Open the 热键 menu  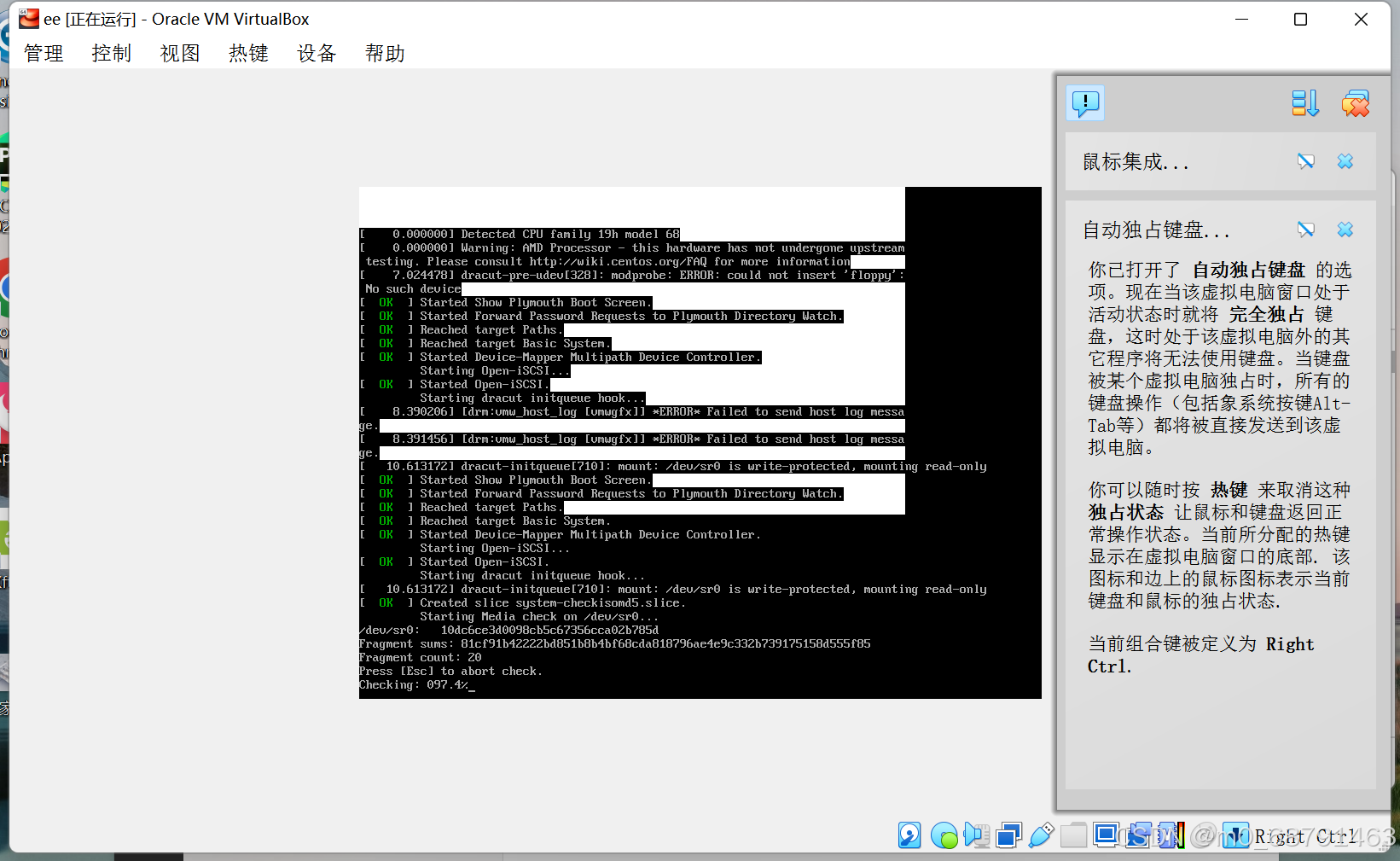point(248,53)
